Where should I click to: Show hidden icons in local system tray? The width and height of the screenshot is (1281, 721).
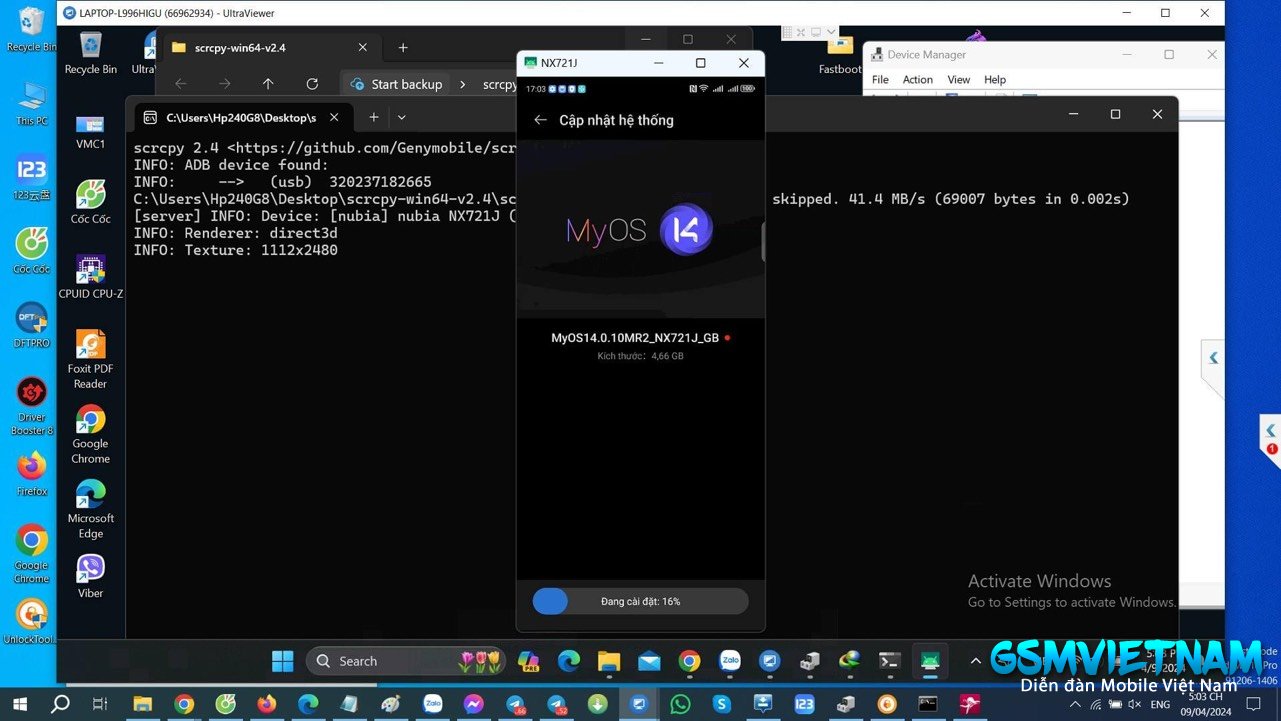tap(1075, 704)
